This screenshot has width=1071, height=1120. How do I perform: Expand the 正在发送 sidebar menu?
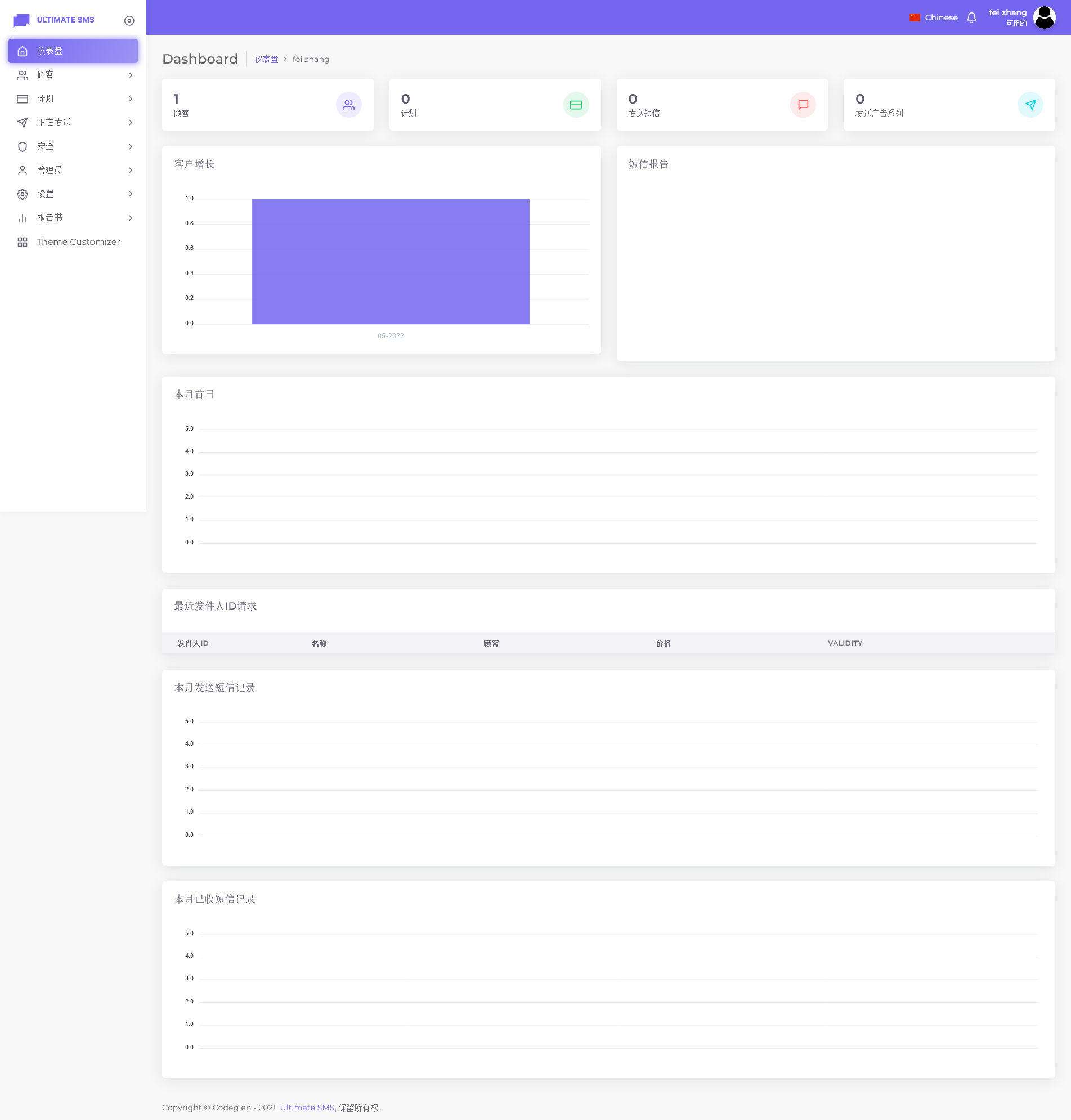73,123
